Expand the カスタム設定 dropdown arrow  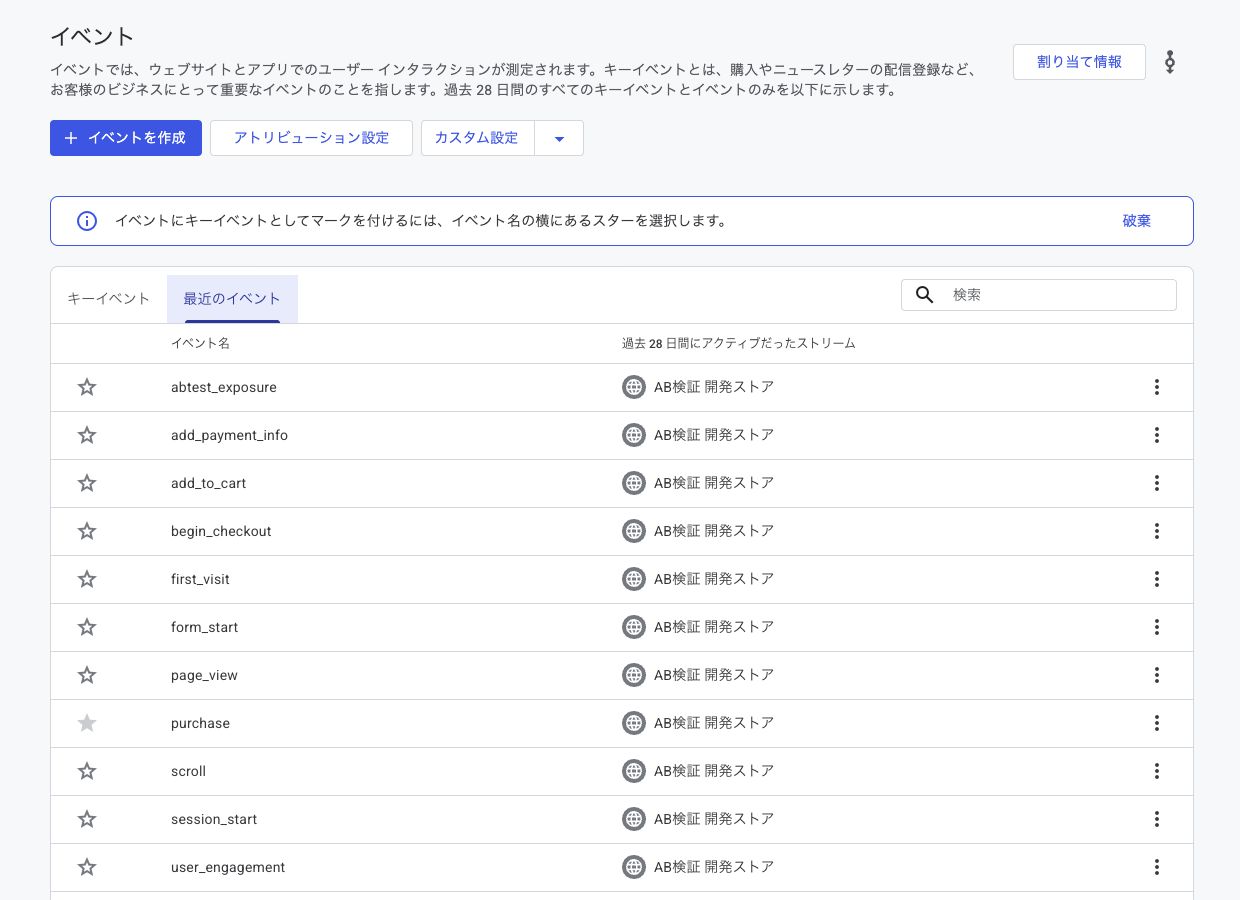560,138
